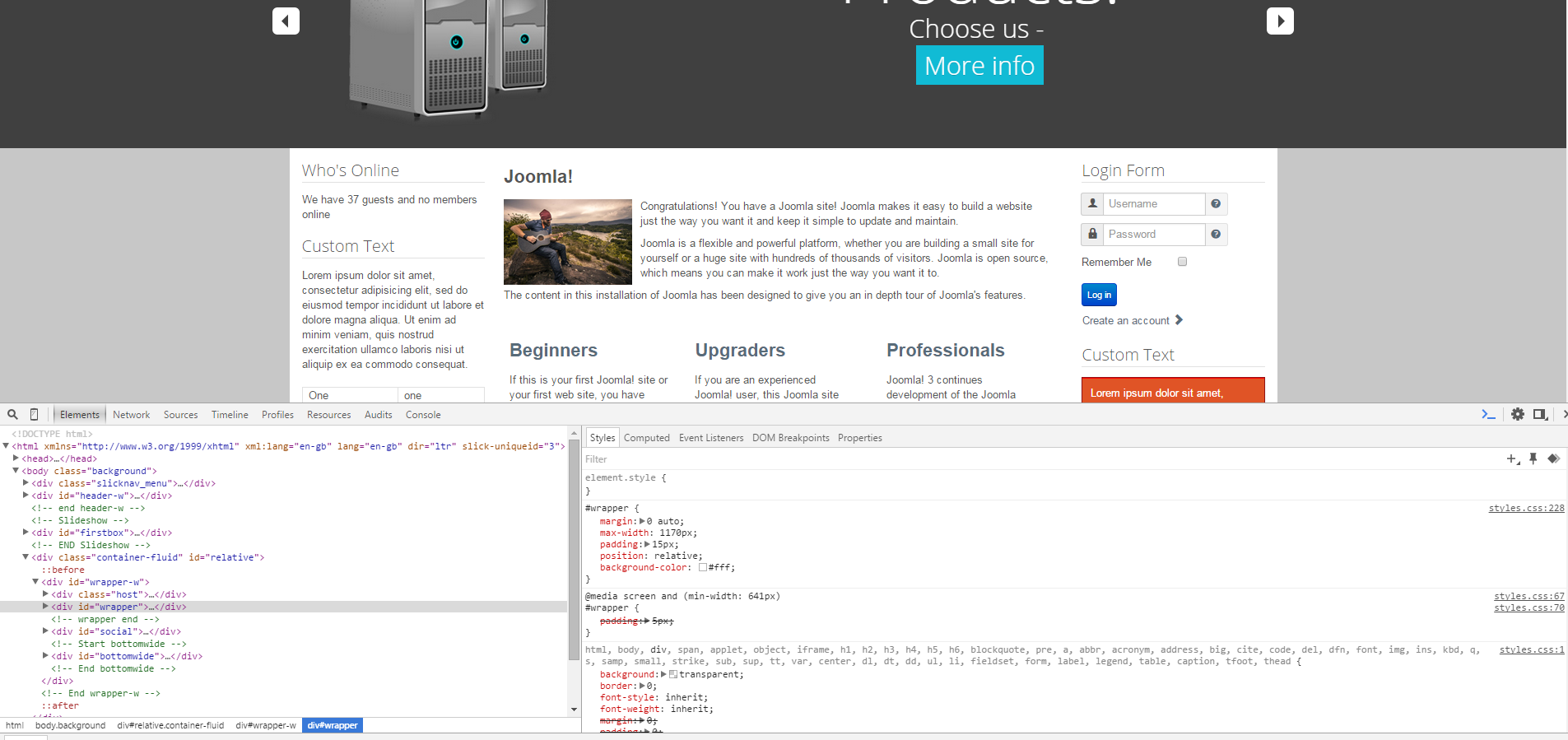Collapse the body class background node
This screenshot has width=1568, height=740.
pyautogui.click(x=16, y=471)
